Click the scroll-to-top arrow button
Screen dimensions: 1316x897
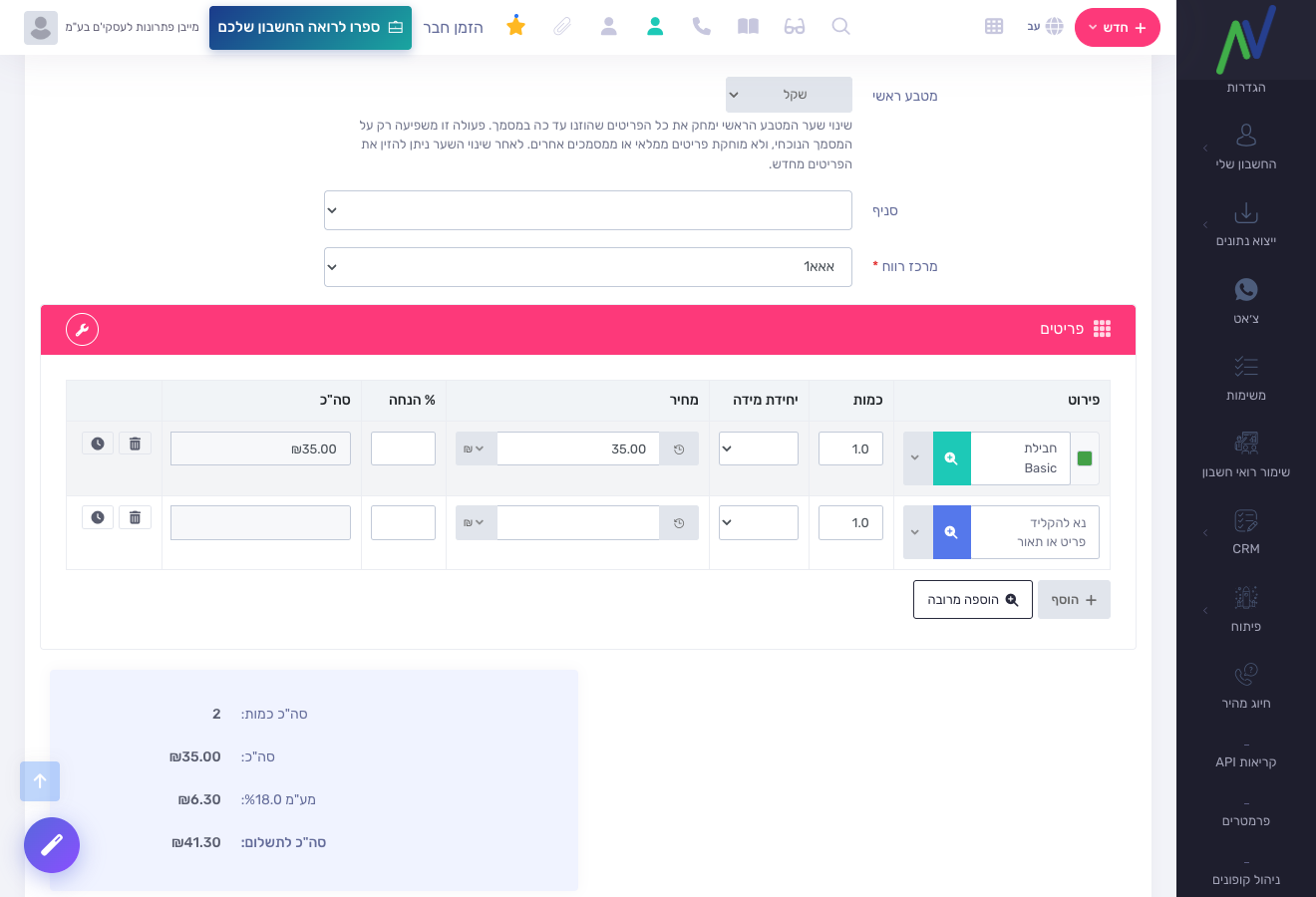pyautogui.click(x=40, y=781)
